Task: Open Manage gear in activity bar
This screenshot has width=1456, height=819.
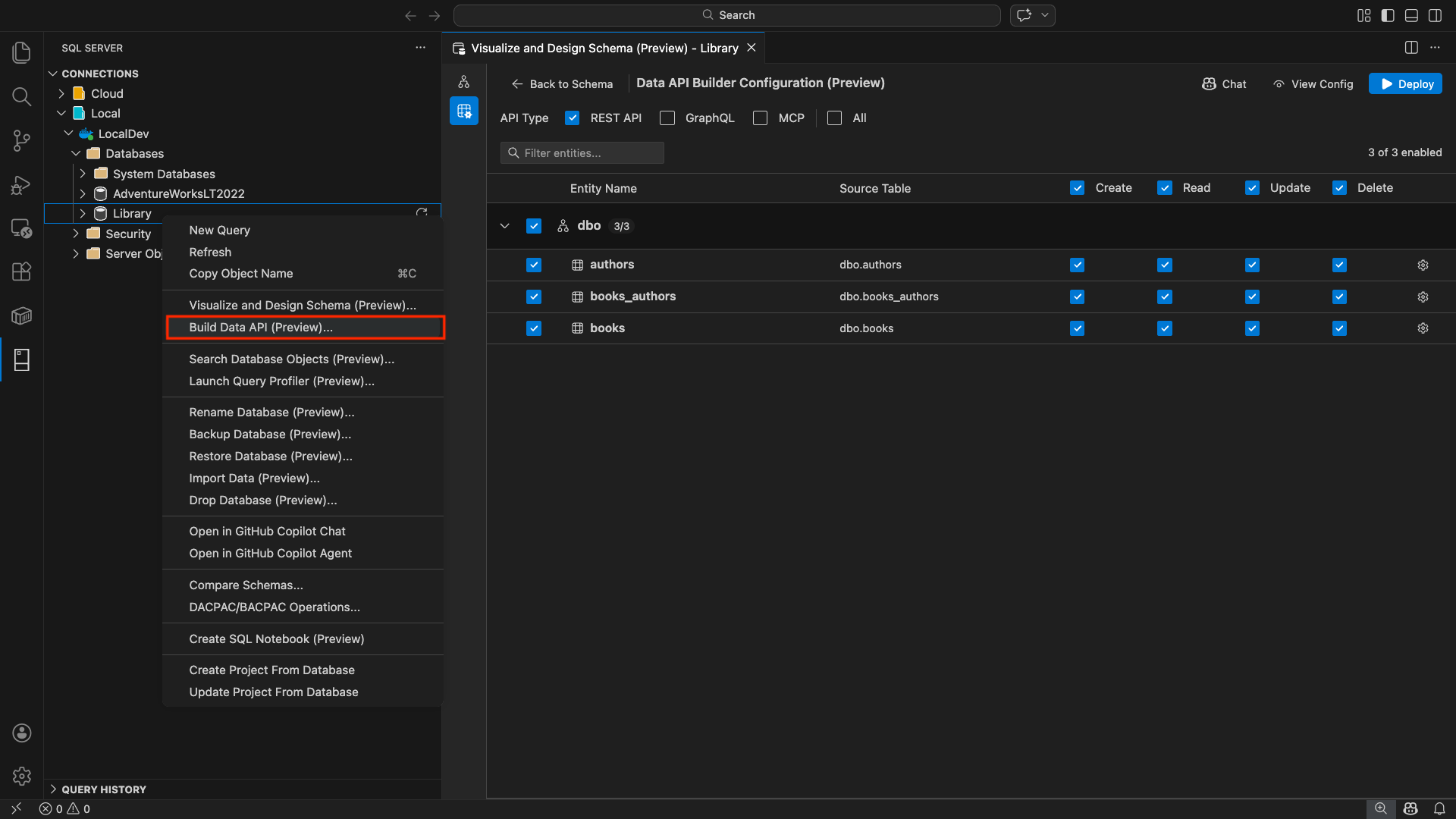Action: click(x=21, y=776)
